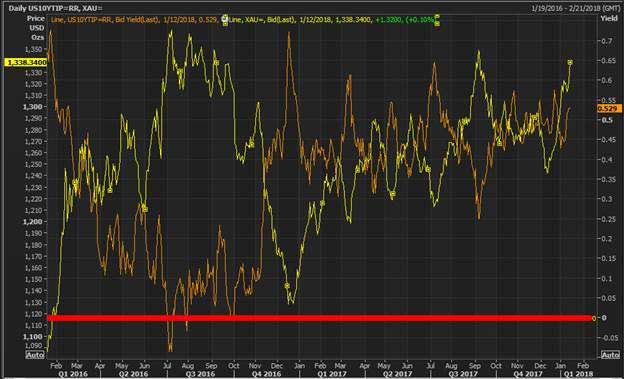Click the orange 0.529 yield tag
Viewport: 624px width, 379px height.
(x=609, y=109)
